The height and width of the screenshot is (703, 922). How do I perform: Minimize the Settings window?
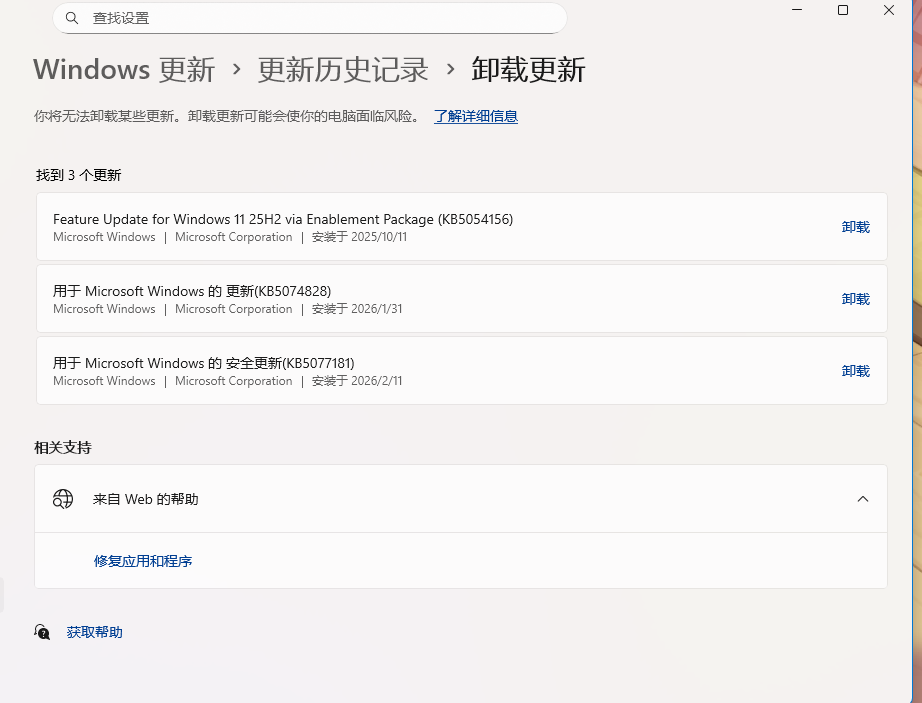pyautogui.click(x=796, y=11)
